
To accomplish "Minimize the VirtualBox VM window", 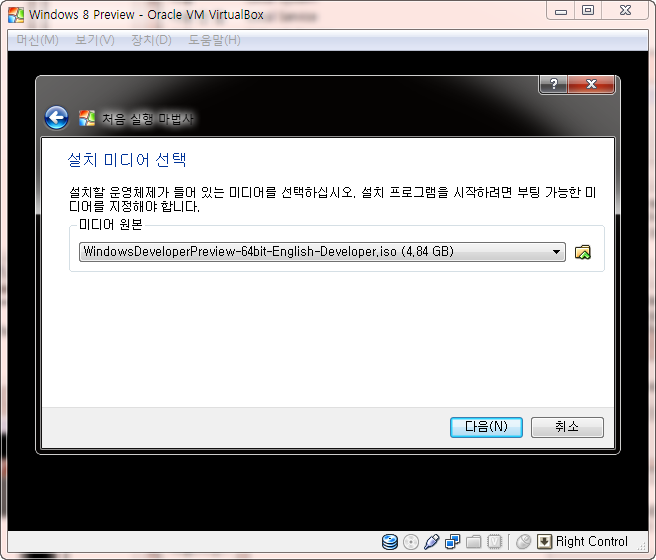I will (x=561, y=10).
